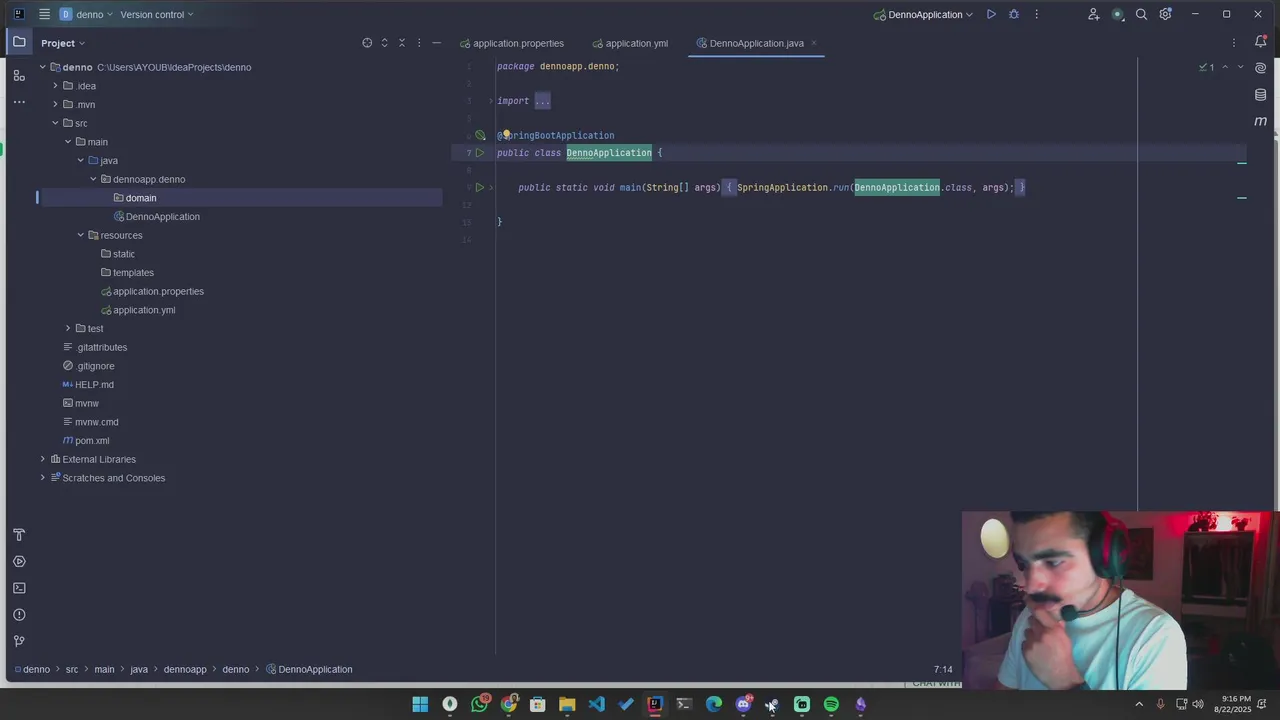Open Spotify from Windows taskbar
This screenshot has width=1280, height=720.
831,704
